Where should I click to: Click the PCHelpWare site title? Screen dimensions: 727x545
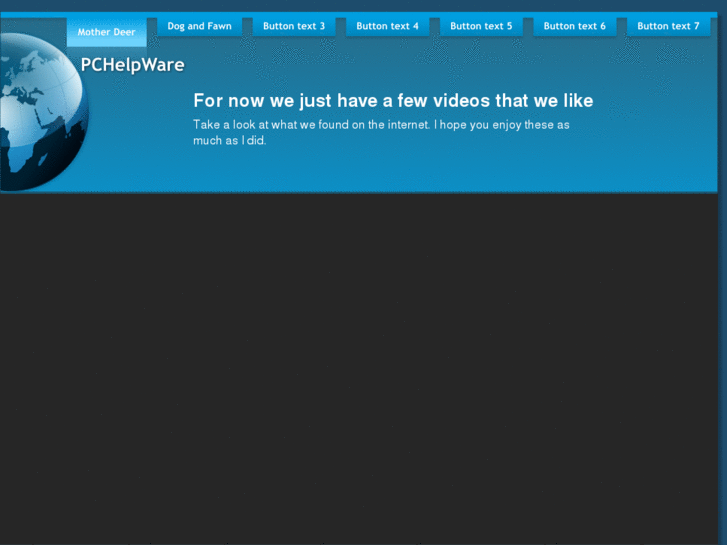(x=133, y=65)
